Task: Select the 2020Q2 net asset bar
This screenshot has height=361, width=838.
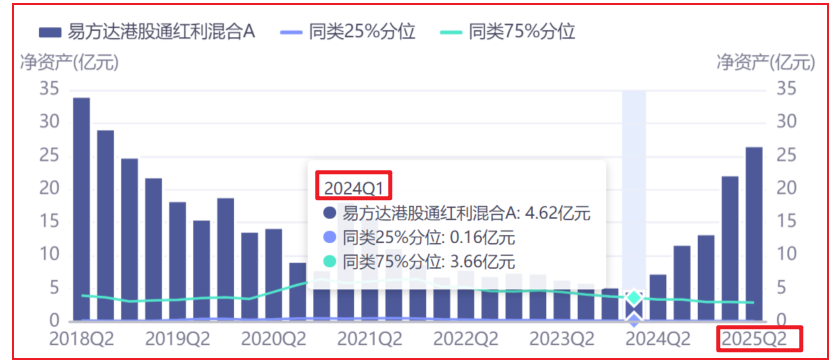Action: click(x=274, y=275)
